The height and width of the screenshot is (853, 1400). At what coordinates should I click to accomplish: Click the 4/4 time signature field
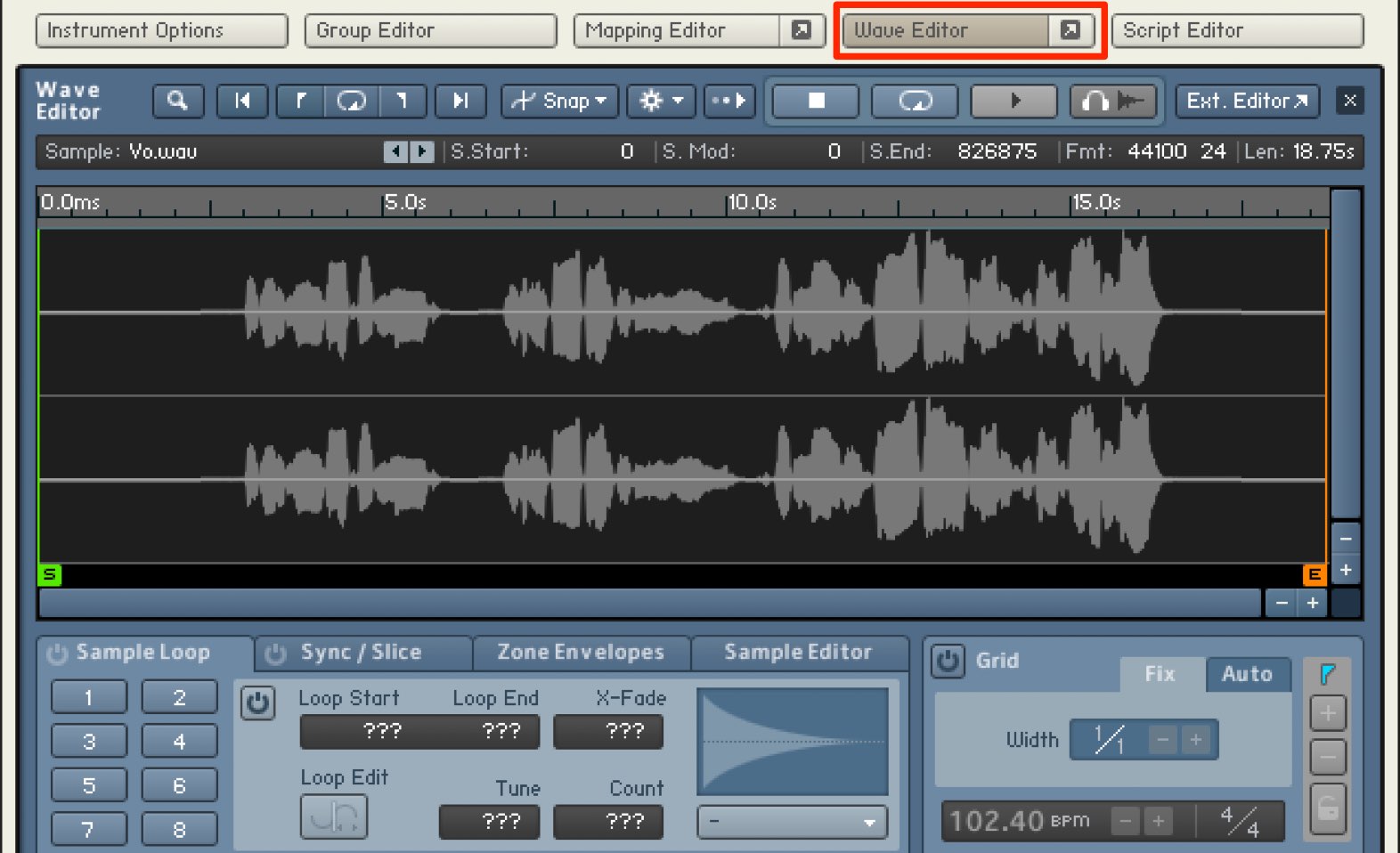[1241, 821]
